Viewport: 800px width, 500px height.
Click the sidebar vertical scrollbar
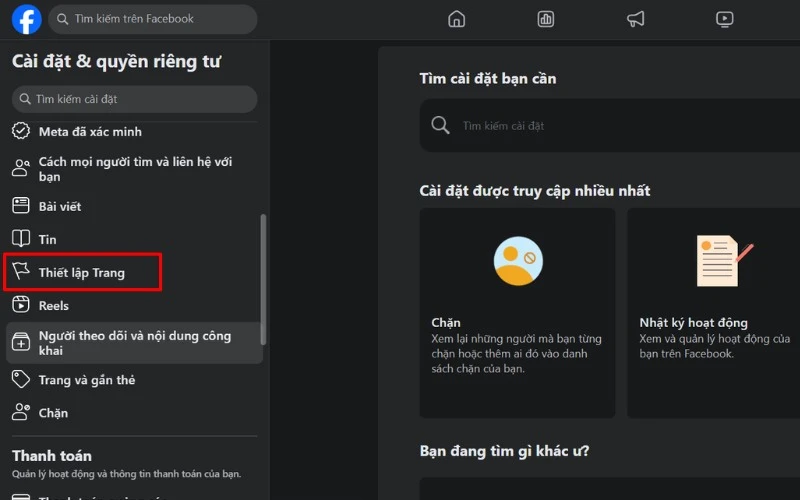click(263, 280)
